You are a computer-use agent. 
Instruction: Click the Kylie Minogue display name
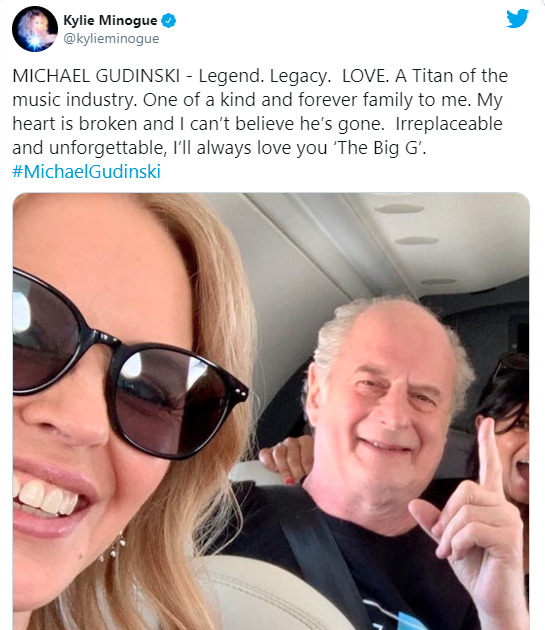tap(110, 20)
